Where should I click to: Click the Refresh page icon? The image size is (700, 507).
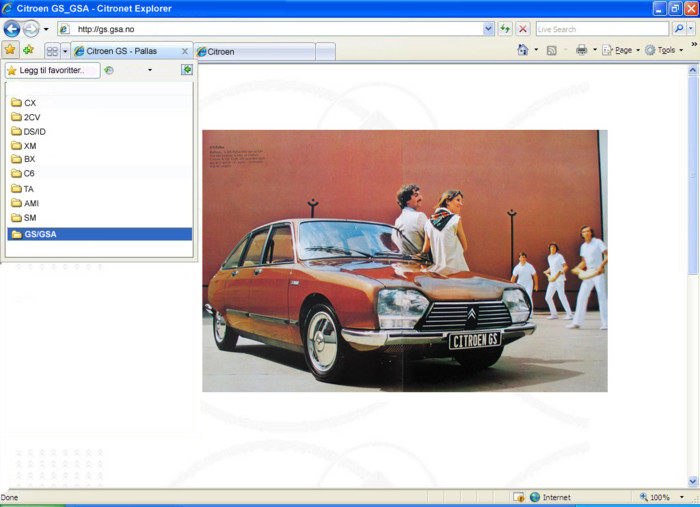pos(505,29)
